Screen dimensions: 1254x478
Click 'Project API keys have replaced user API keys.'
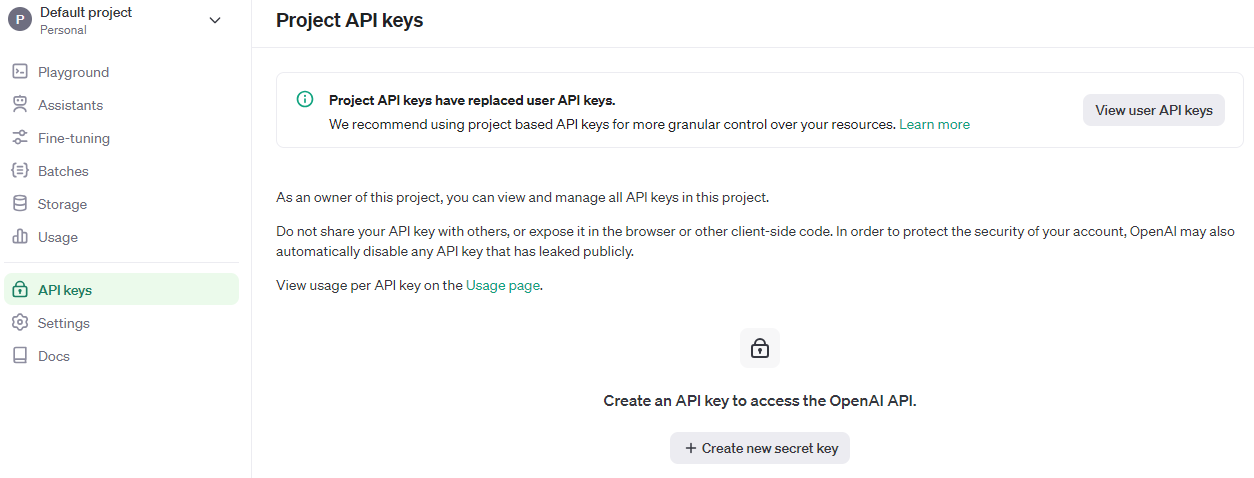click(x=472, y=100)
